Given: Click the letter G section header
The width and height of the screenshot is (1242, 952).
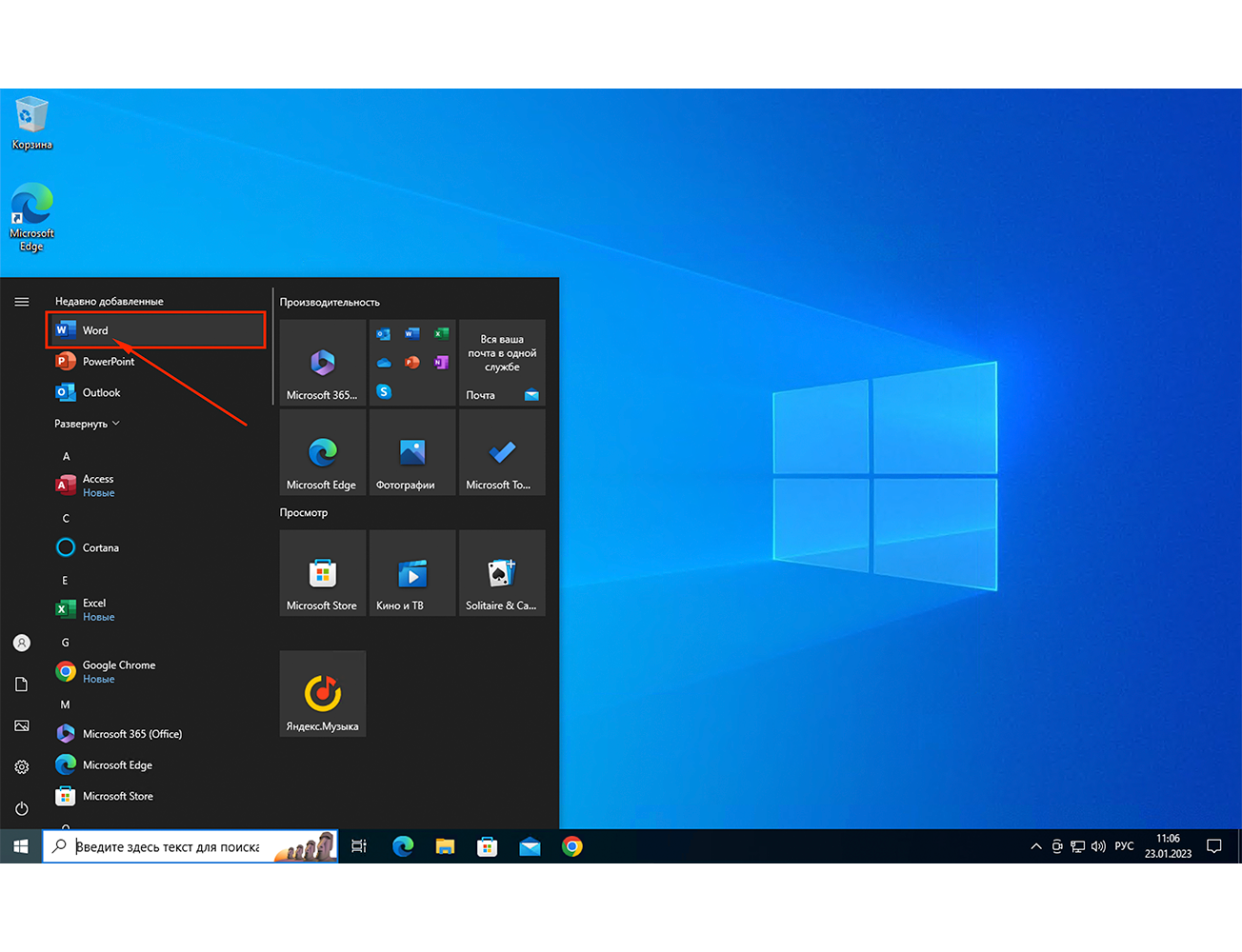Looking at the screenshot, I should [x=66, y=643].
